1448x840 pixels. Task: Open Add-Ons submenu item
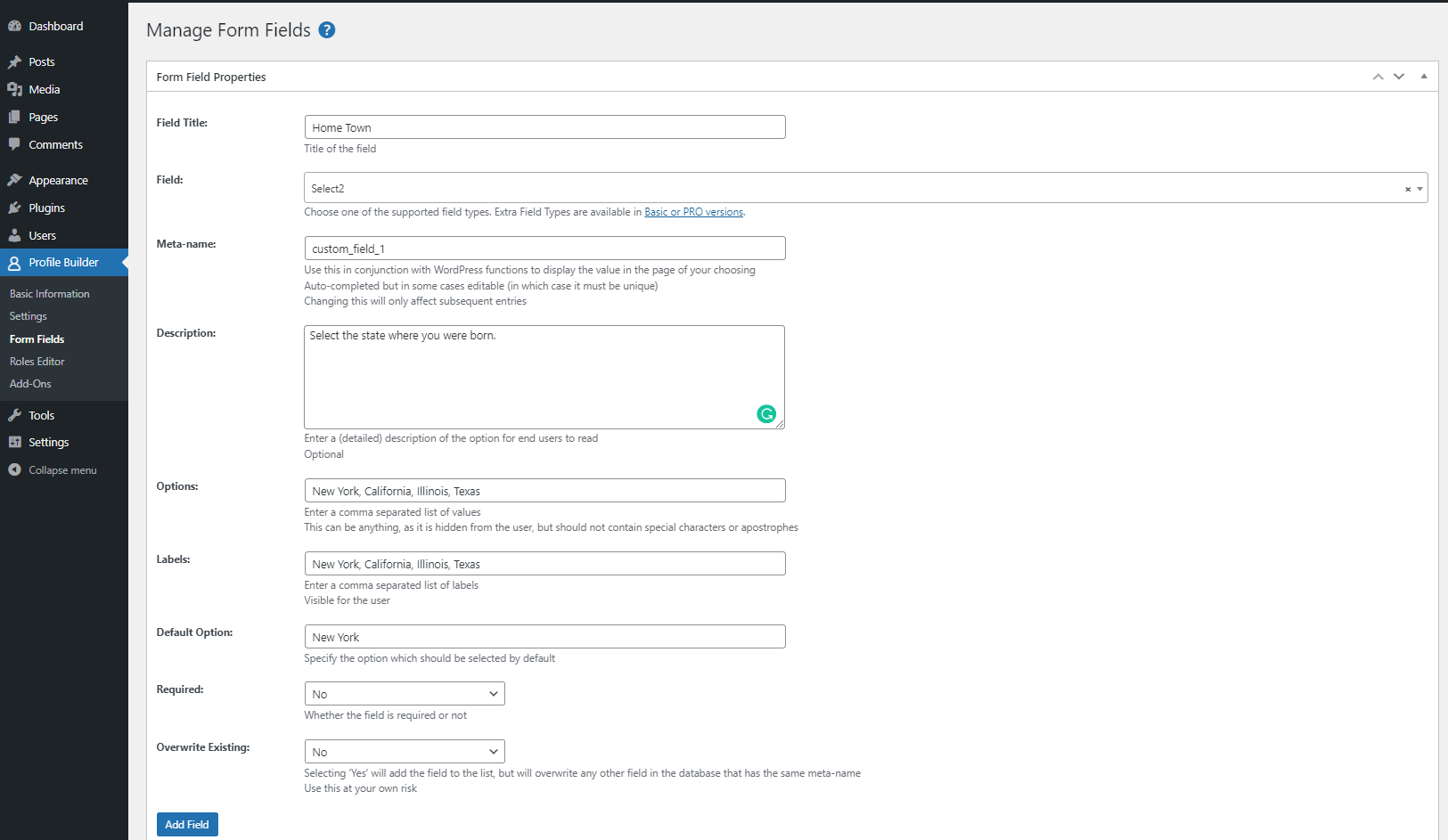click(30, 384)
